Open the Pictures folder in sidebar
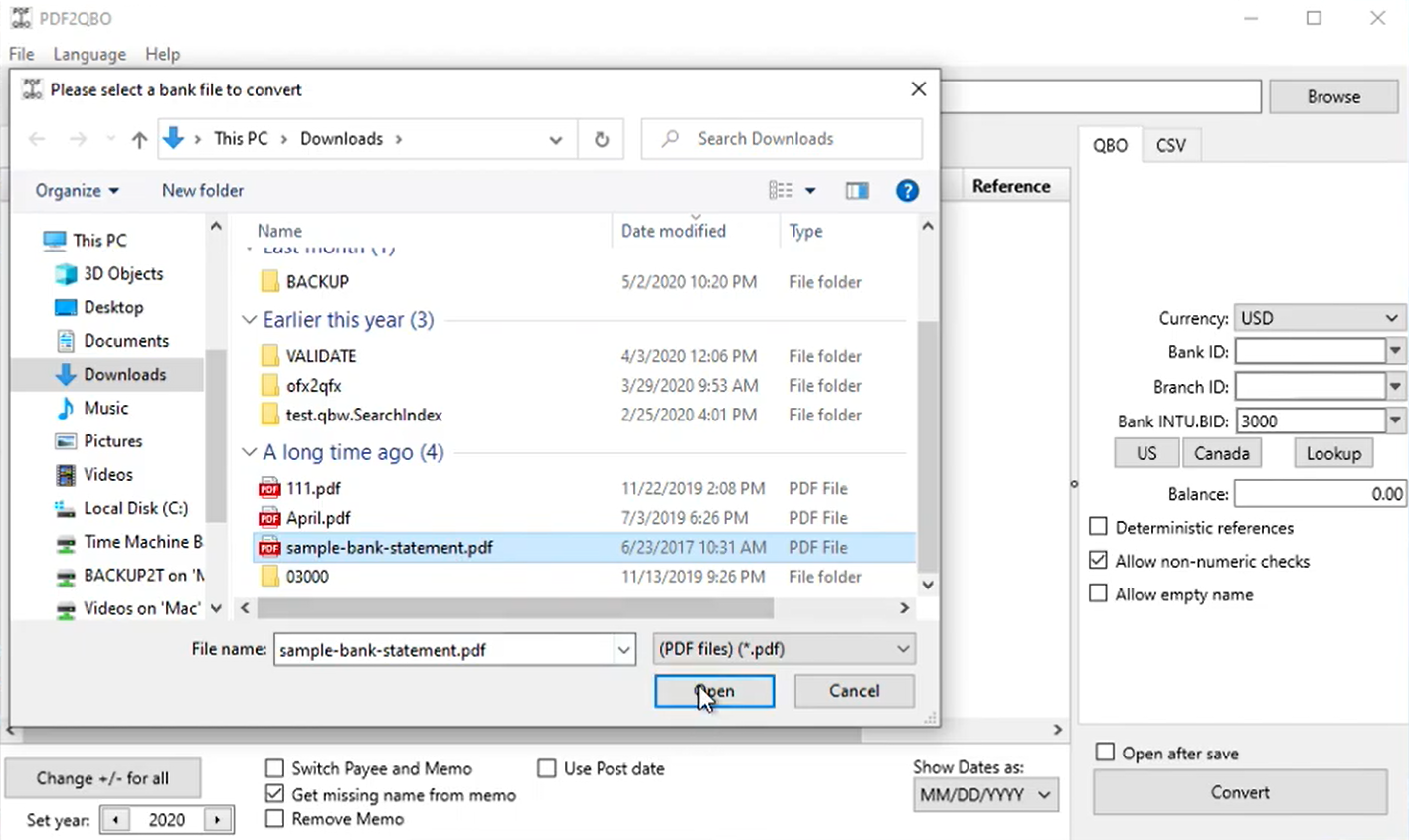Viewport: 1409px width, 840px height. (x=112, y=441)
